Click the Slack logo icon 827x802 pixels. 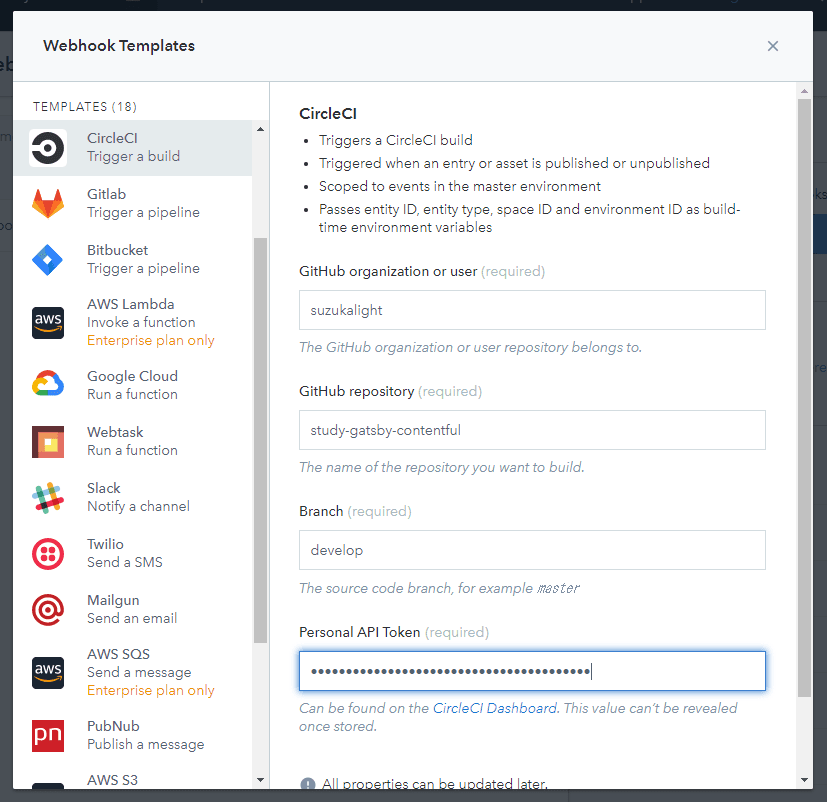[48, 497]
